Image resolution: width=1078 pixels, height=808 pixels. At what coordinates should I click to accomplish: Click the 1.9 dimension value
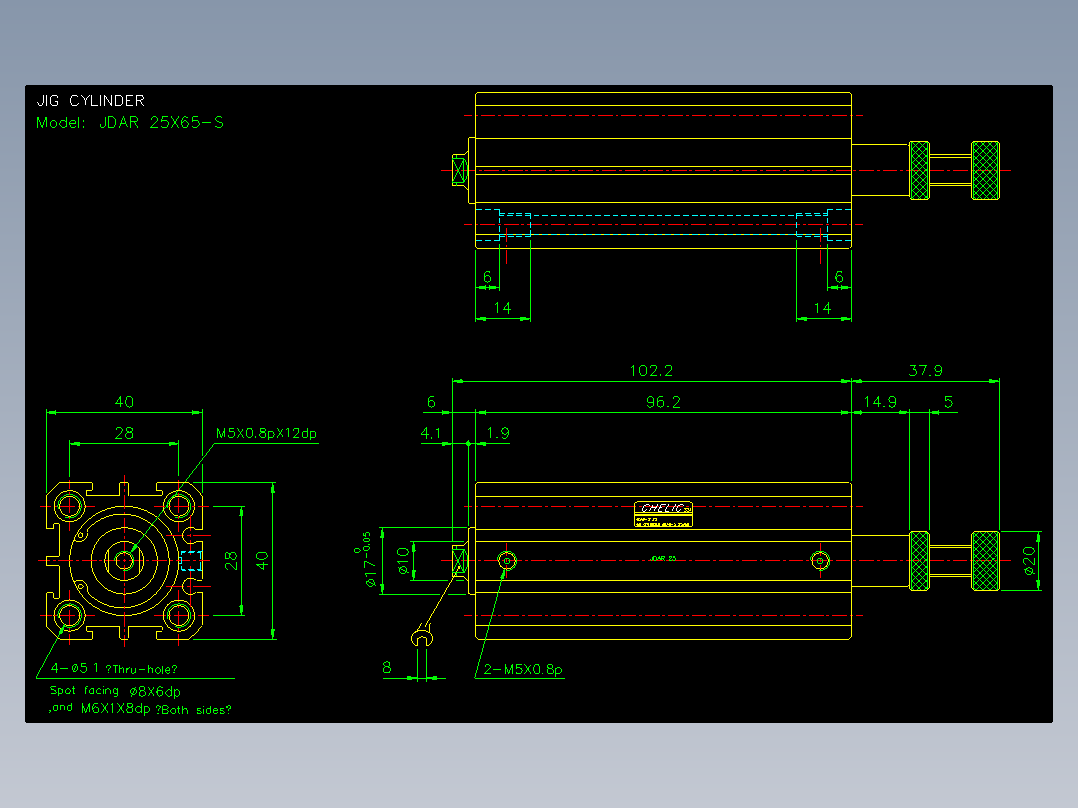click(498, 433)
